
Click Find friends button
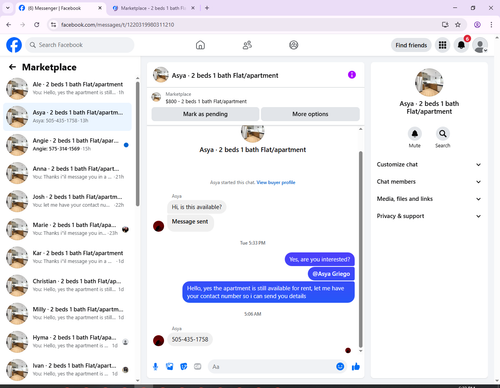tap(411, 45)
